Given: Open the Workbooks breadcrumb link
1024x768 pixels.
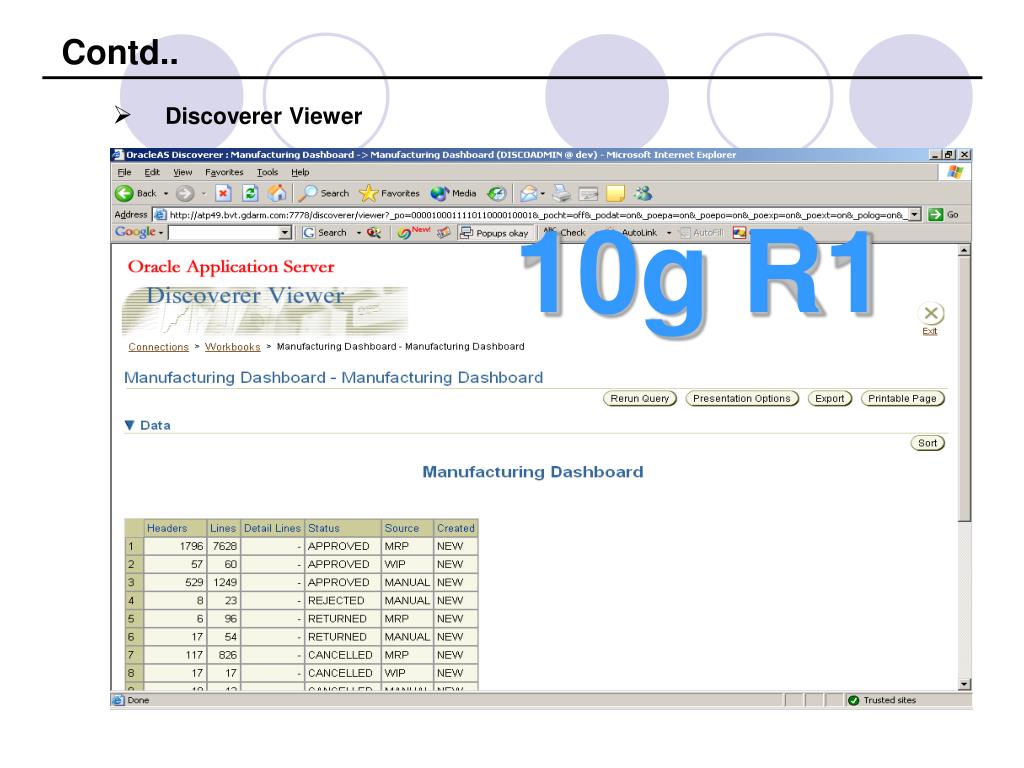Looking at the screenshot, I should pos(232,347).
